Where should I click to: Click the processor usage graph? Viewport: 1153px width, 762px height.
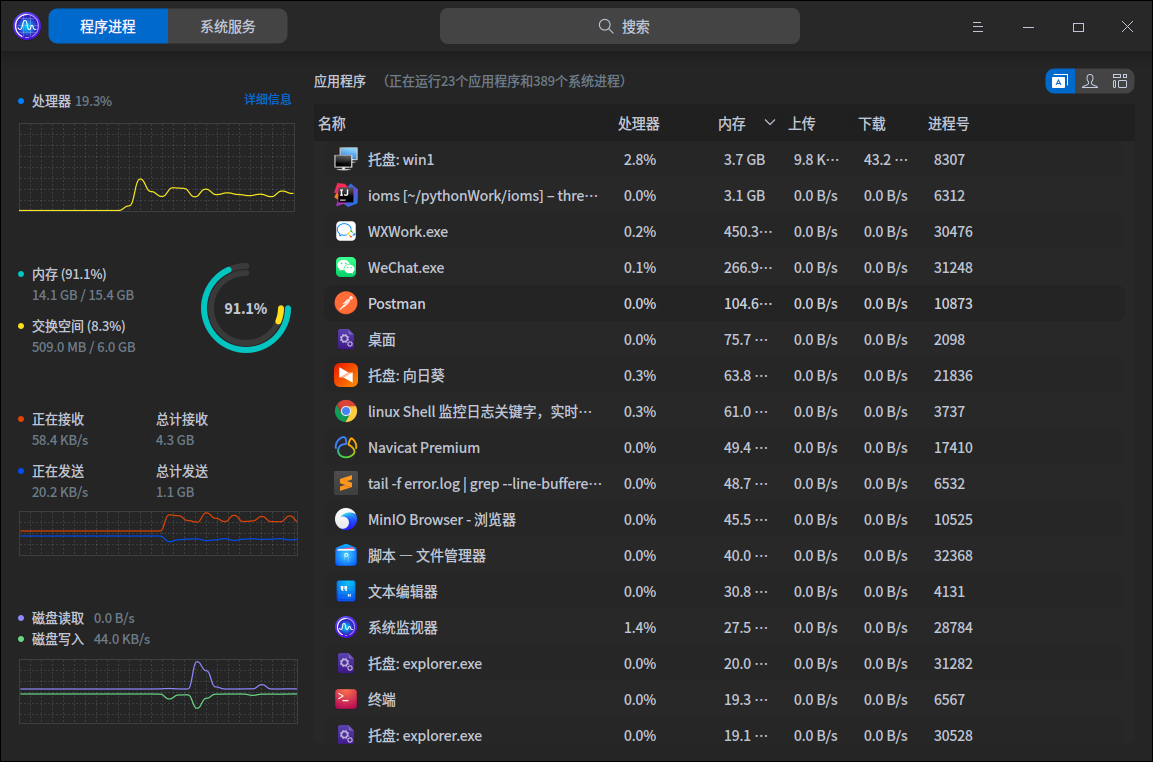[157, 168]
